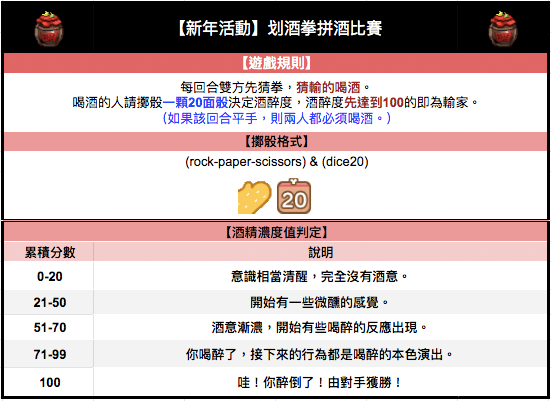Click the rock-paper-scissors fist emoticon
551x401 pixels.
tap(255, 197)
